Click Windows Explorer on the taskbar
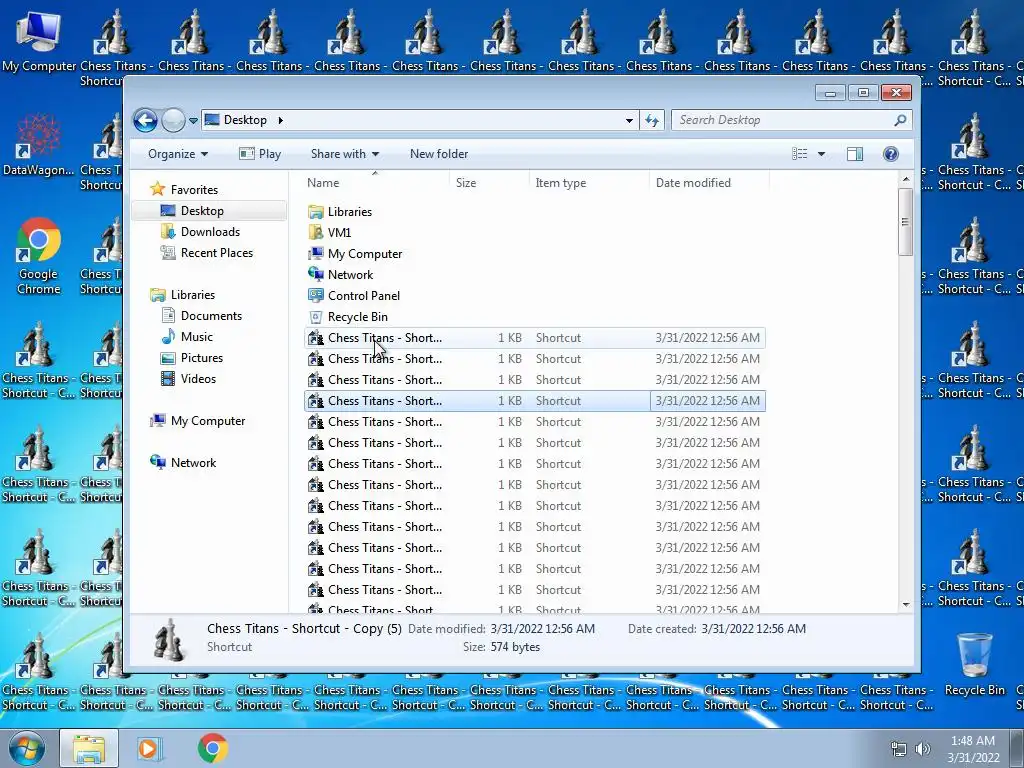The height and width of the screenshot is (768, 1024). 89,748
